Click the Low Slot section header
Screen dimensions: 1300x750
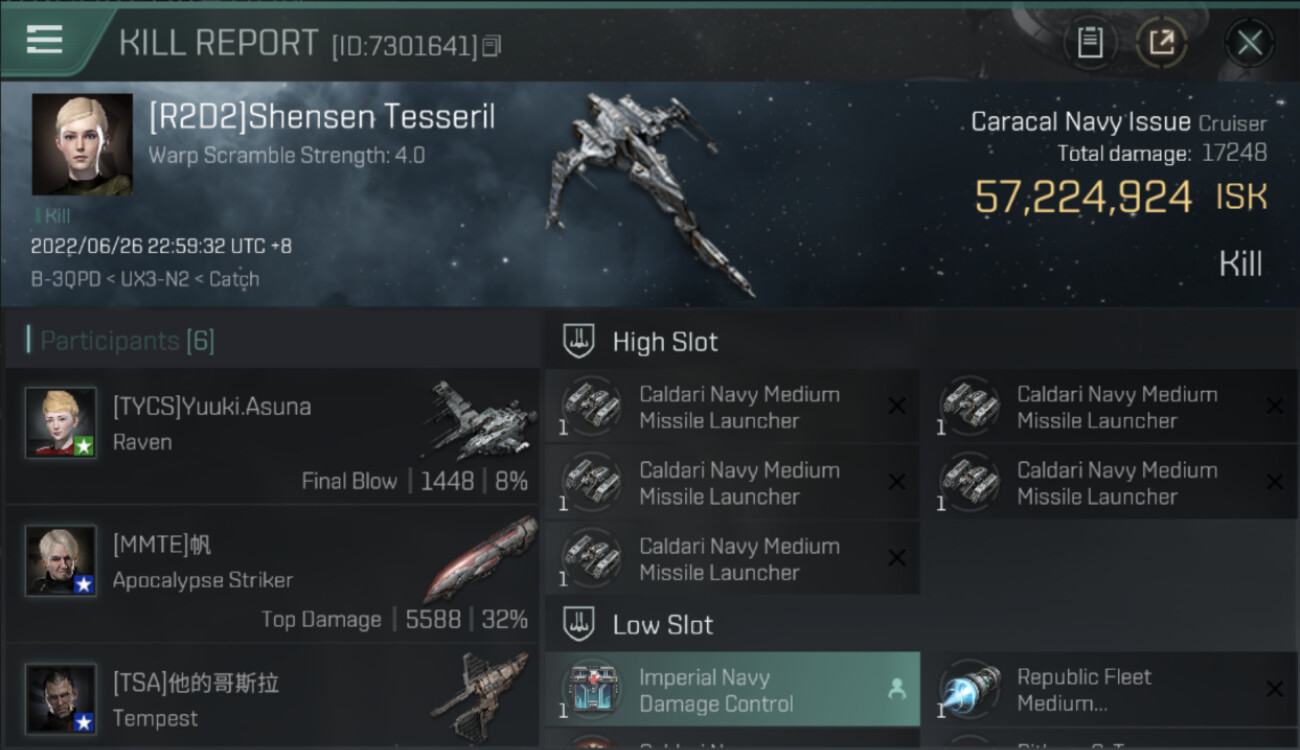click(662, 625)
